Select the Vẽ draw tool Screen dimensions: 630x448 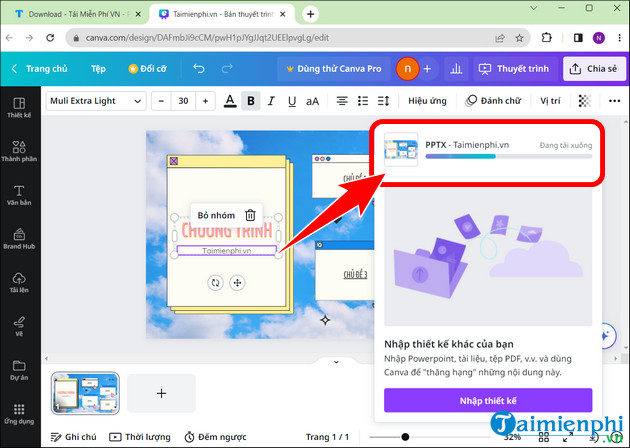(x=19, y=326)
